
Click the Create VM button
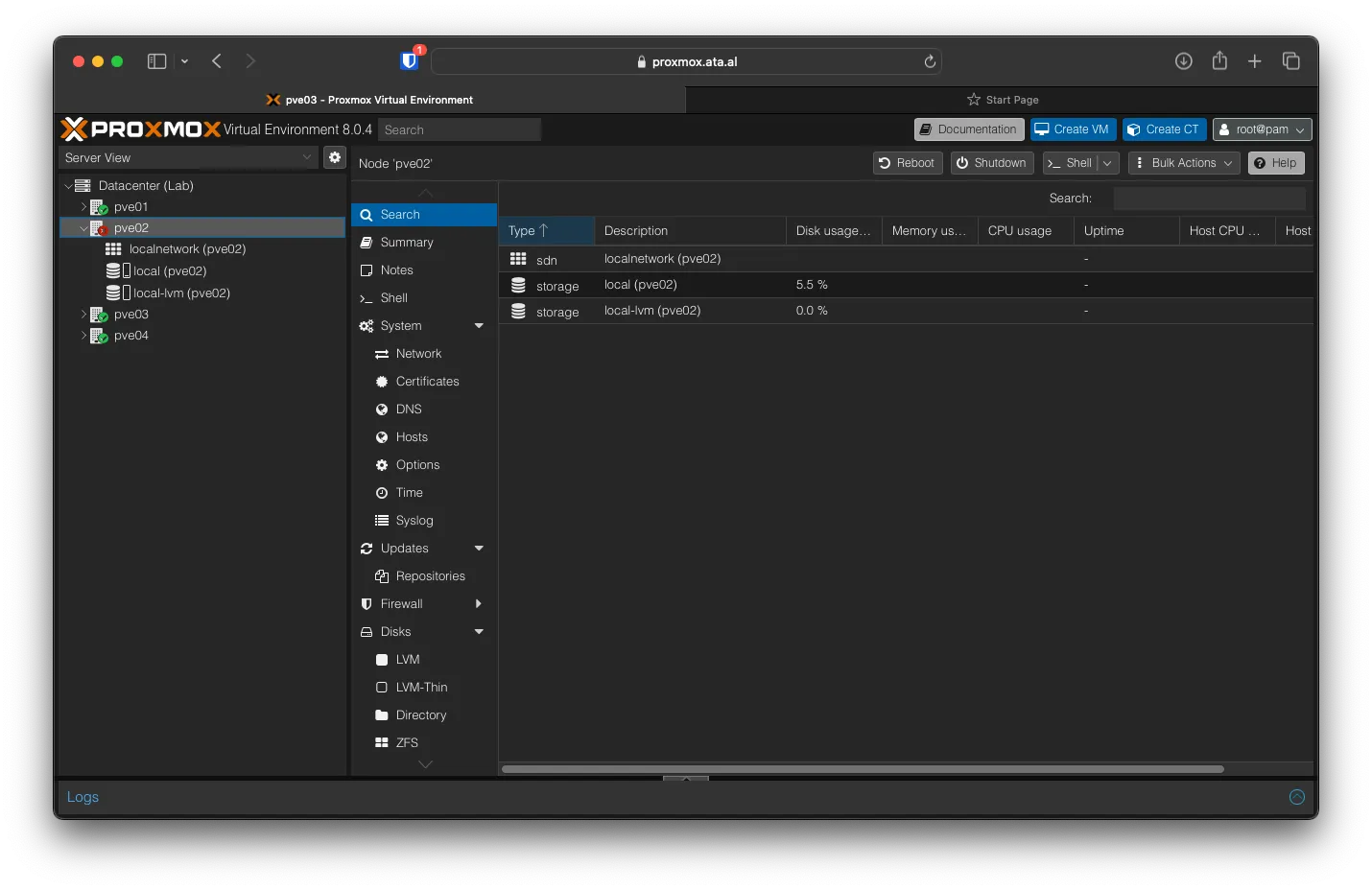pos(1073,129)
